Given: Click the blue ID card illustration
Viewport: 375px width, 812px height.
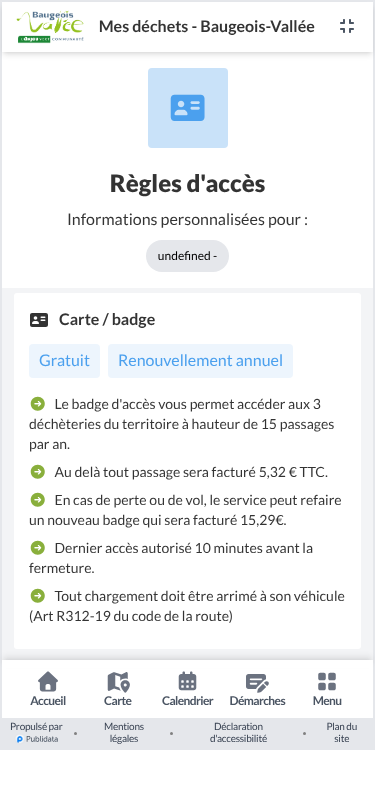Looking at the screenshot, I should (188, 108).
